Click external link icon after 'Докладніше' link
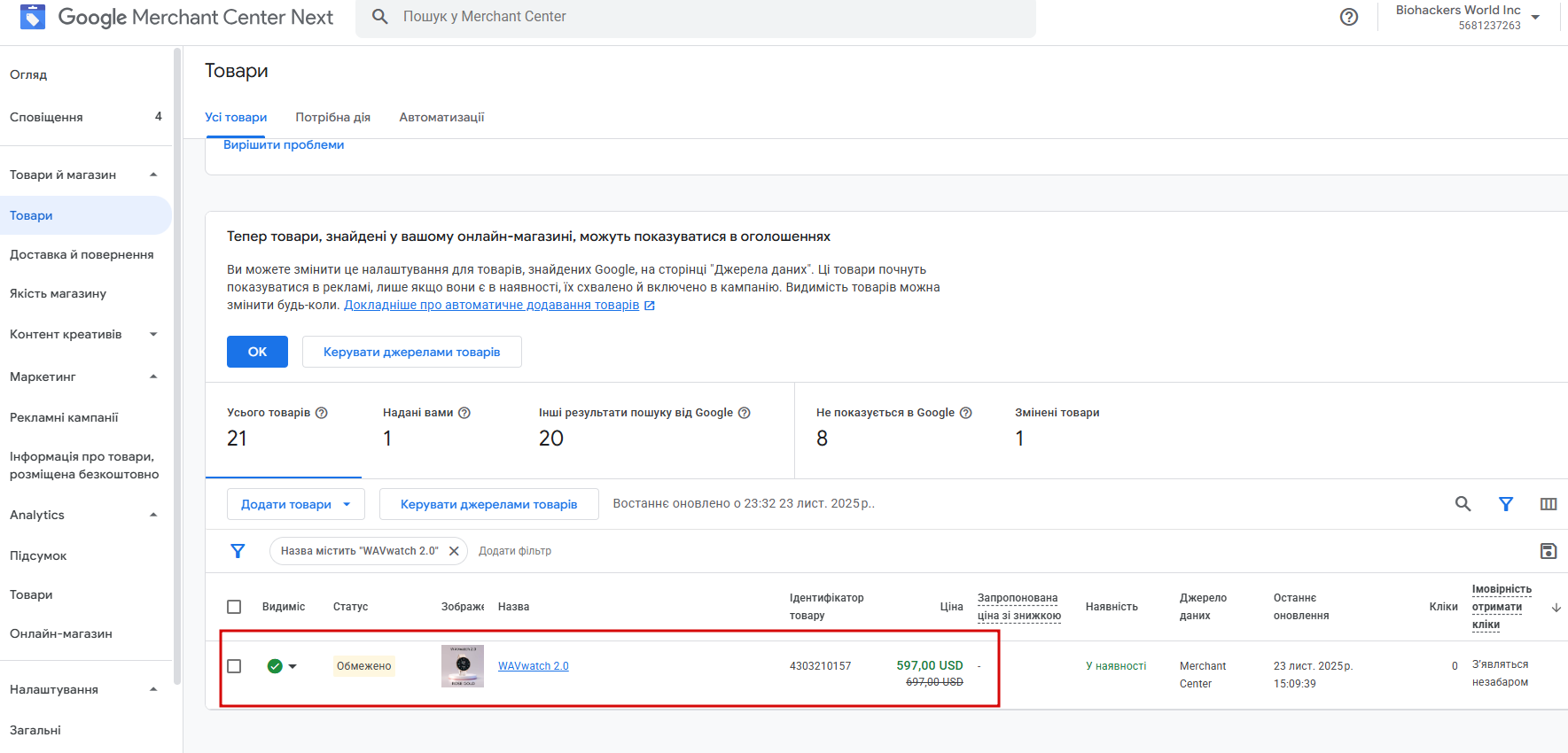 pyautogui.click(x=650, y=306)
